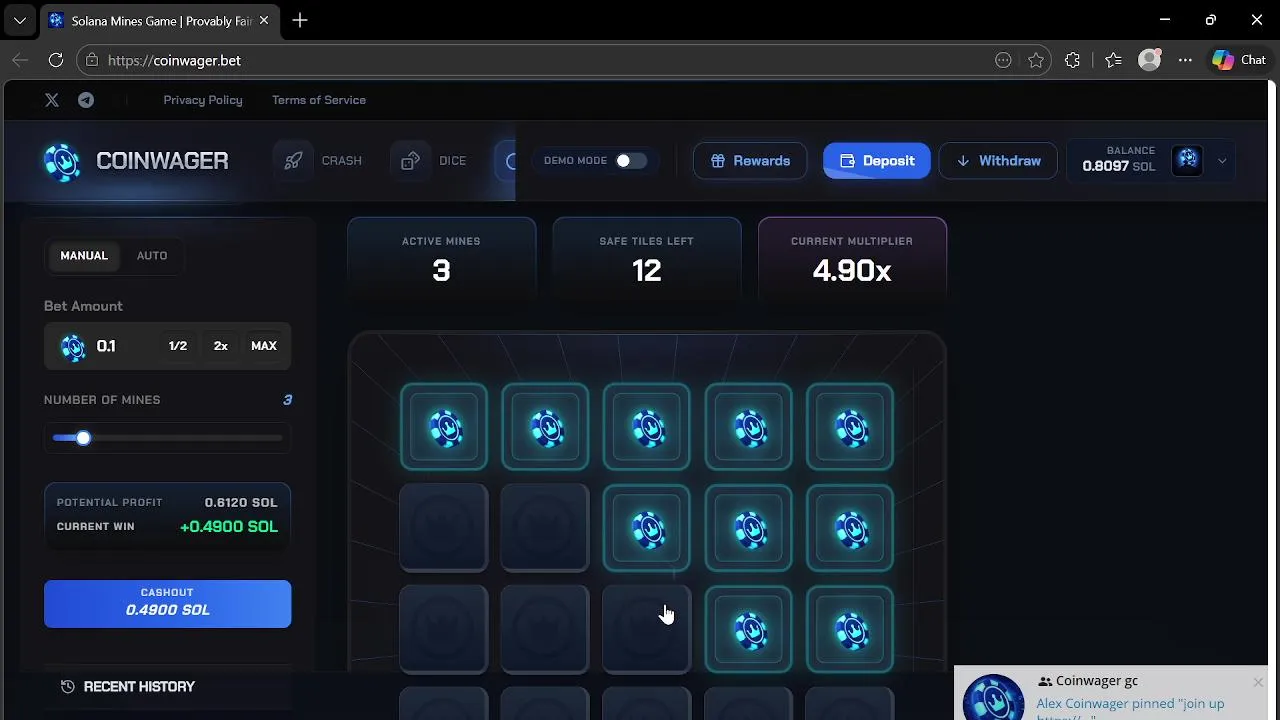This screenshot has height=720, width=1280.
Task: Set bet to MAX
Action: 264,346
